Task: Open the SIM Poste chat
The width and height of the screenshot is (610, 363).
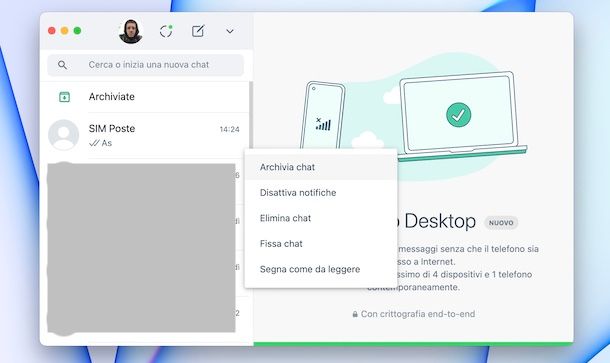Action: (x=145, y=135)
